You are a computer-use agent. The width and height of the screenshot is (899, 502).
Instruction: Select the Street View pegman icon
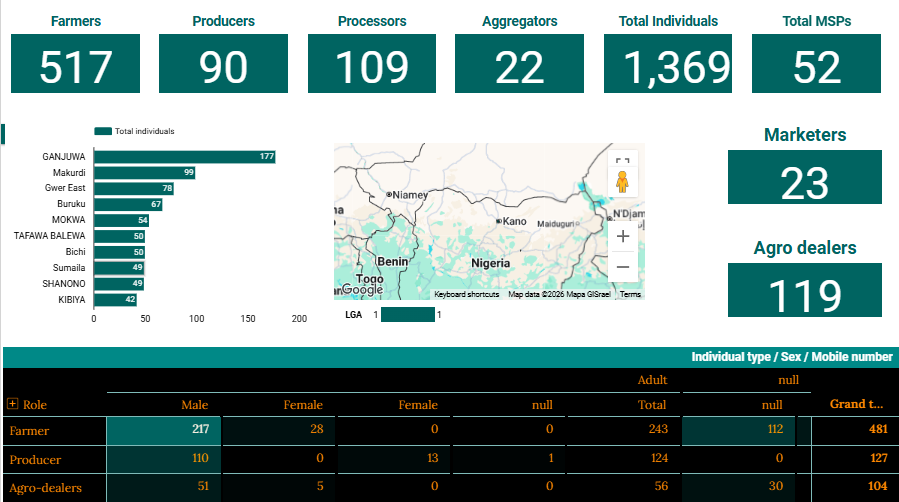(x=623, y=182)
